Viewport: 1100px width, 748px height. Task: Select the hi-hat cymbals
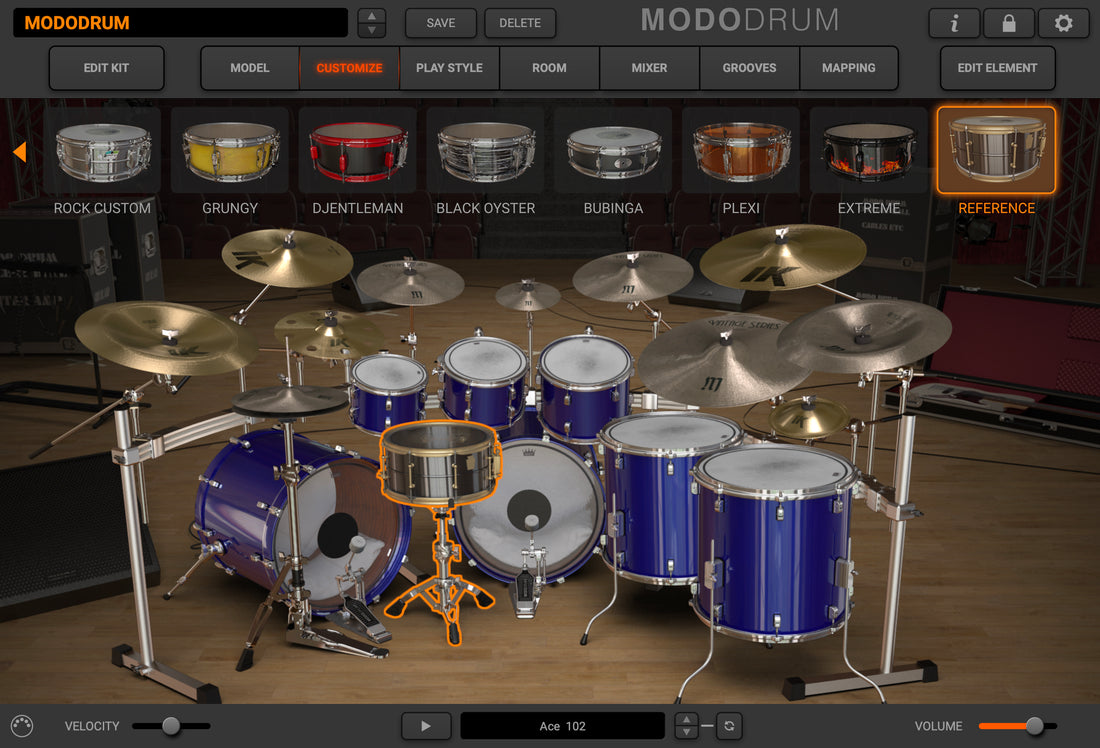pyautogui.click(x=290, y=401)
